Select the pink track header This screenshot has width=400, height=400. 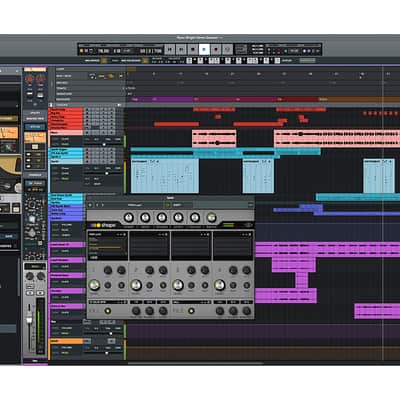[66, 133]
